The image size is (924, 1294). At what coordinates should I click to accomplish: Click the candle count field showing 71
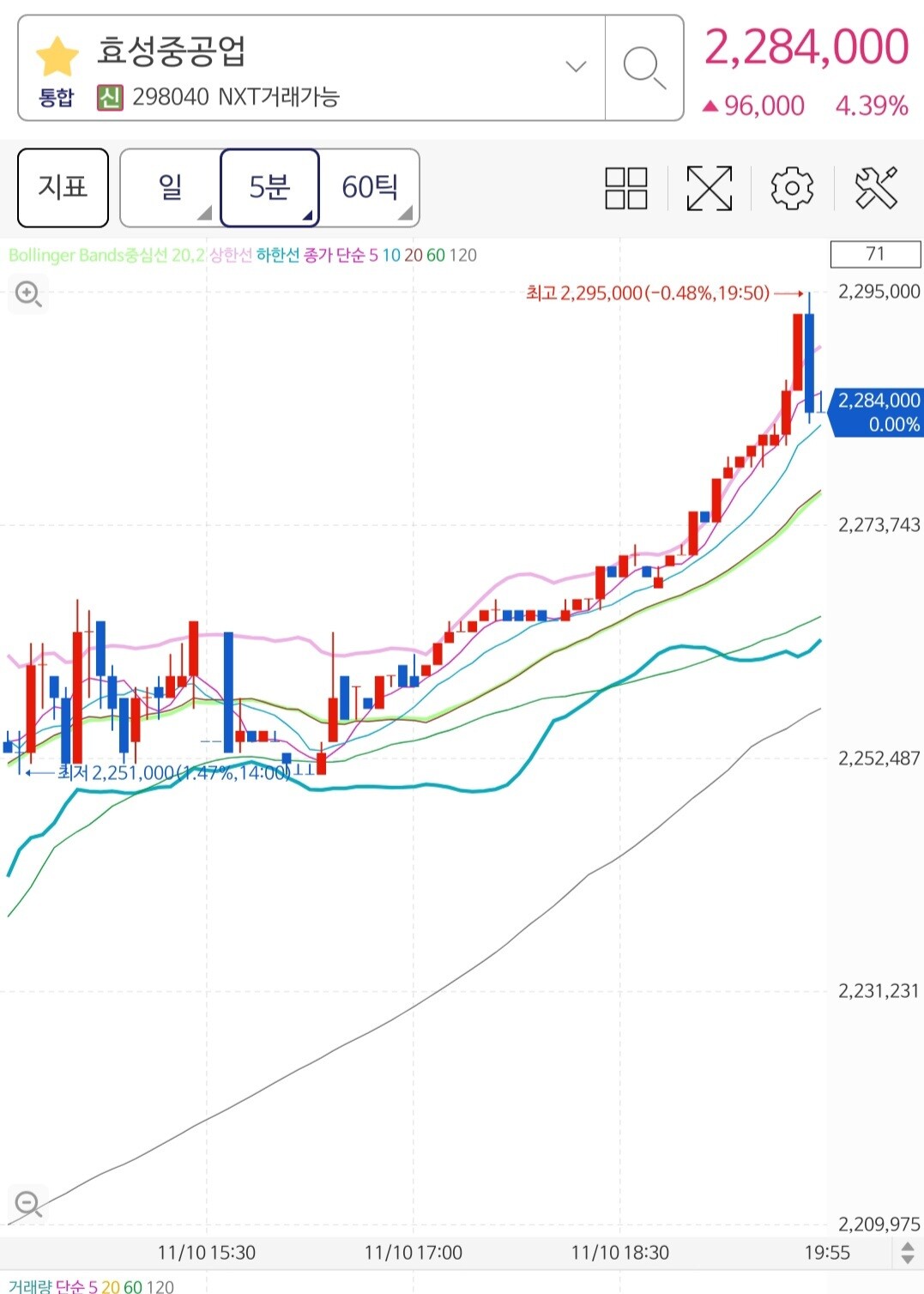pos(874,254)
